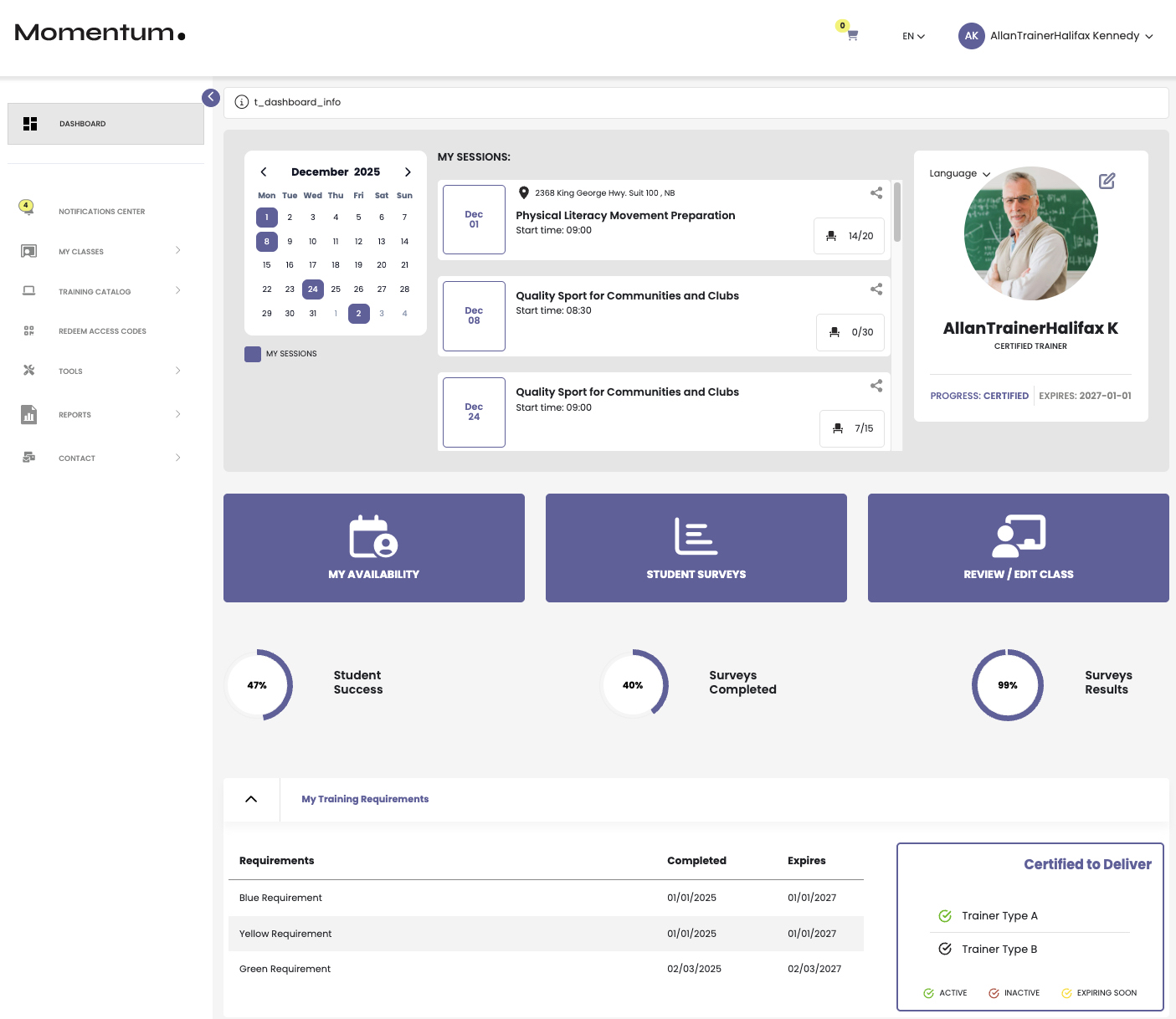Open the Dashboard menu item
The width and height of the screenshot is (1176, 1019).
point(81,123)
